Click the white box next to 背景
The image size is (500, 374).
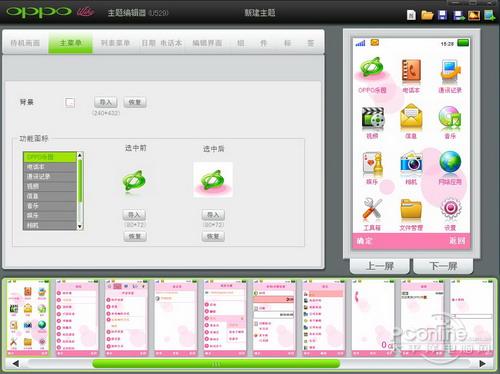pos(70,102)
